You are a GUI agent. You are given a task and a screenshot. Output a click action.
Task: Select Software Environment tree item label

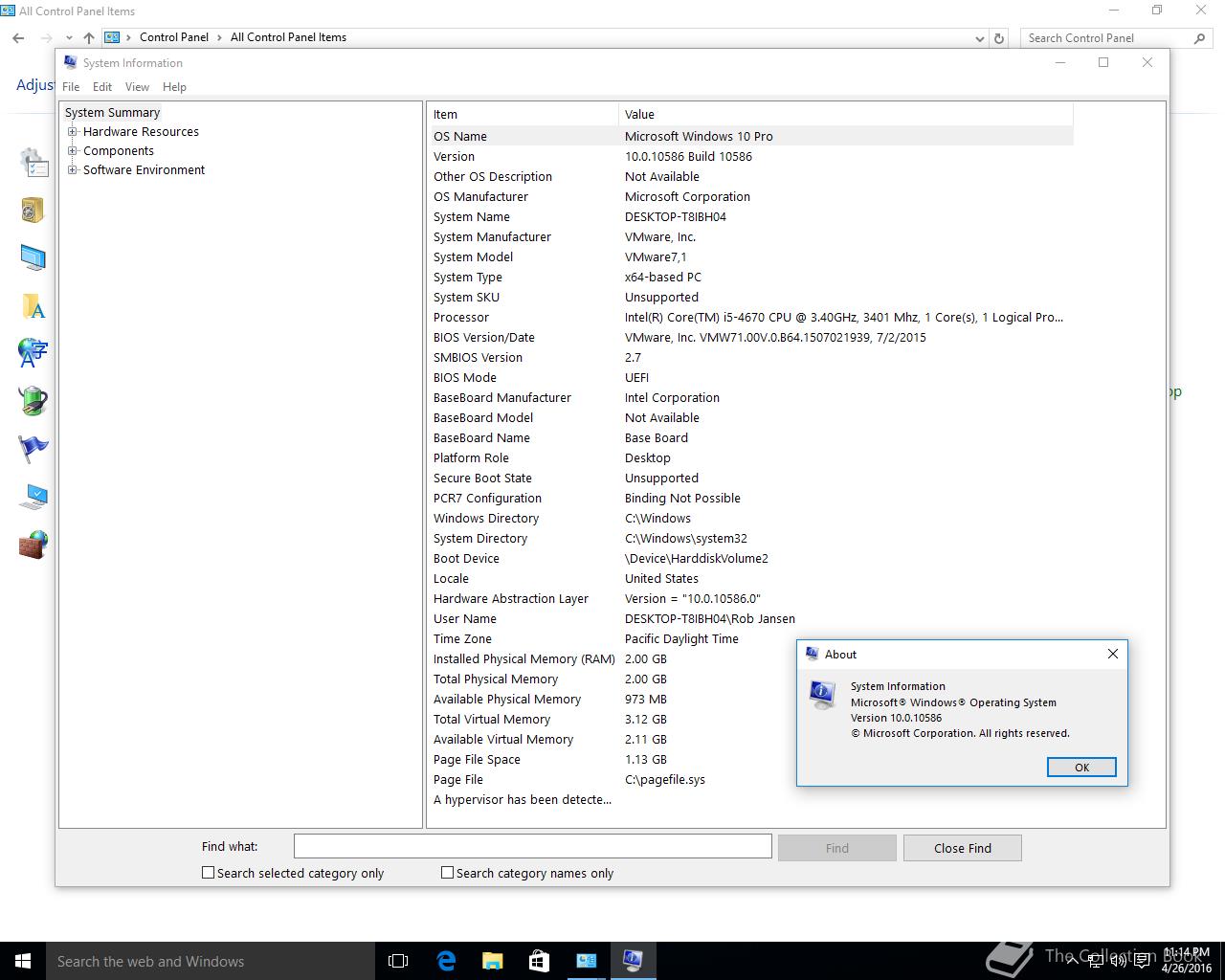click(x=144, y=170)
